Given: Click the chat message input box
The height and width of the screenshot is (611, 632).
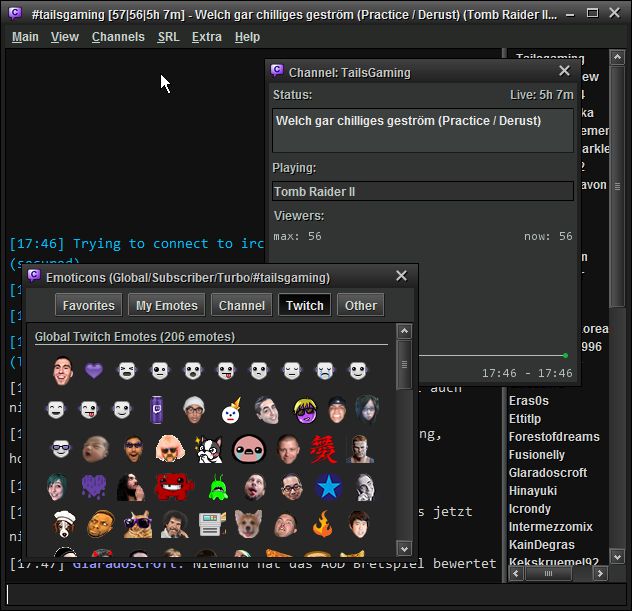Looking at the screenshot, I should (x=316, y=594).
